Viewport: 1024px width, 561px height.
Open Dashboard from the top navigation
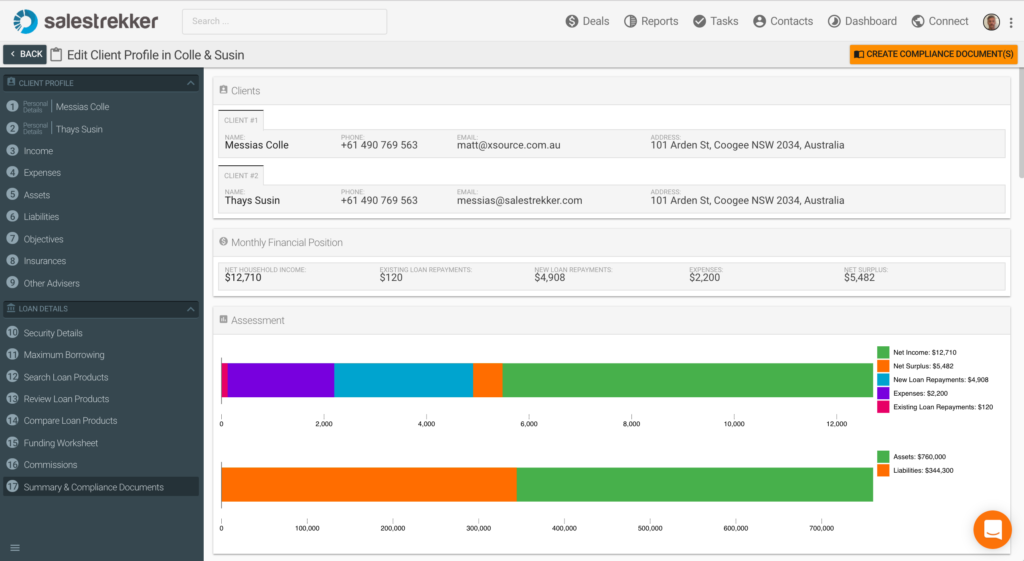pyautogui.click(x=862, y=22)
